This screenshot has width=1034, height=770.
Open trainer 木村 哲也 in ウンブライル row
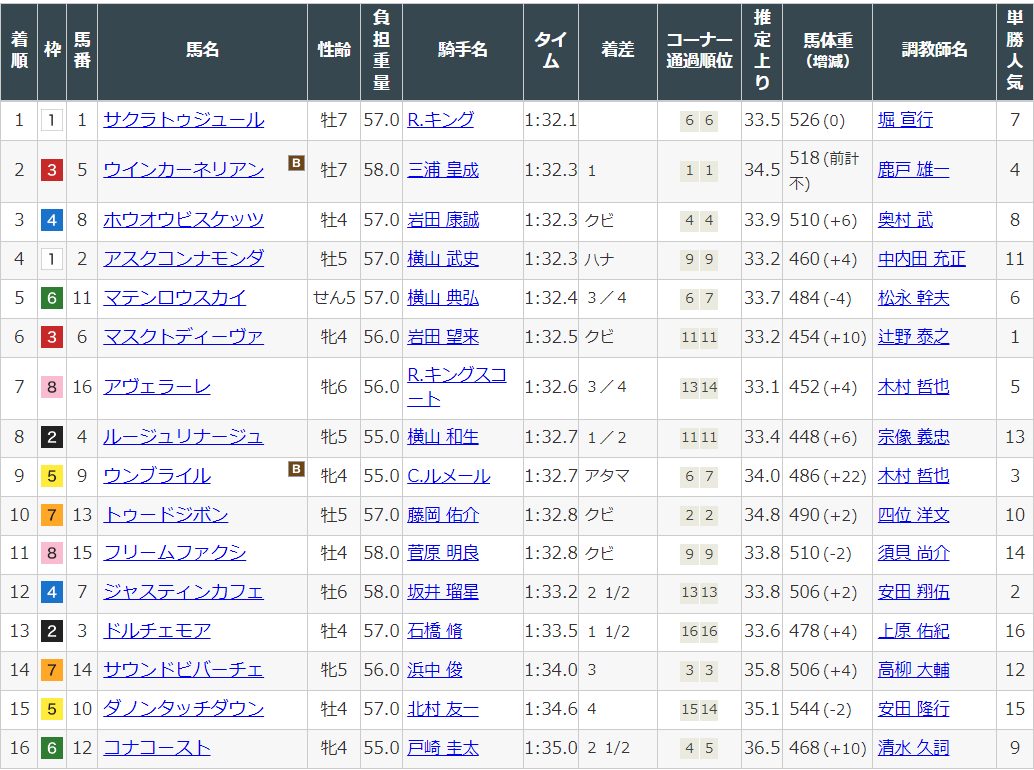click(913, 475)
